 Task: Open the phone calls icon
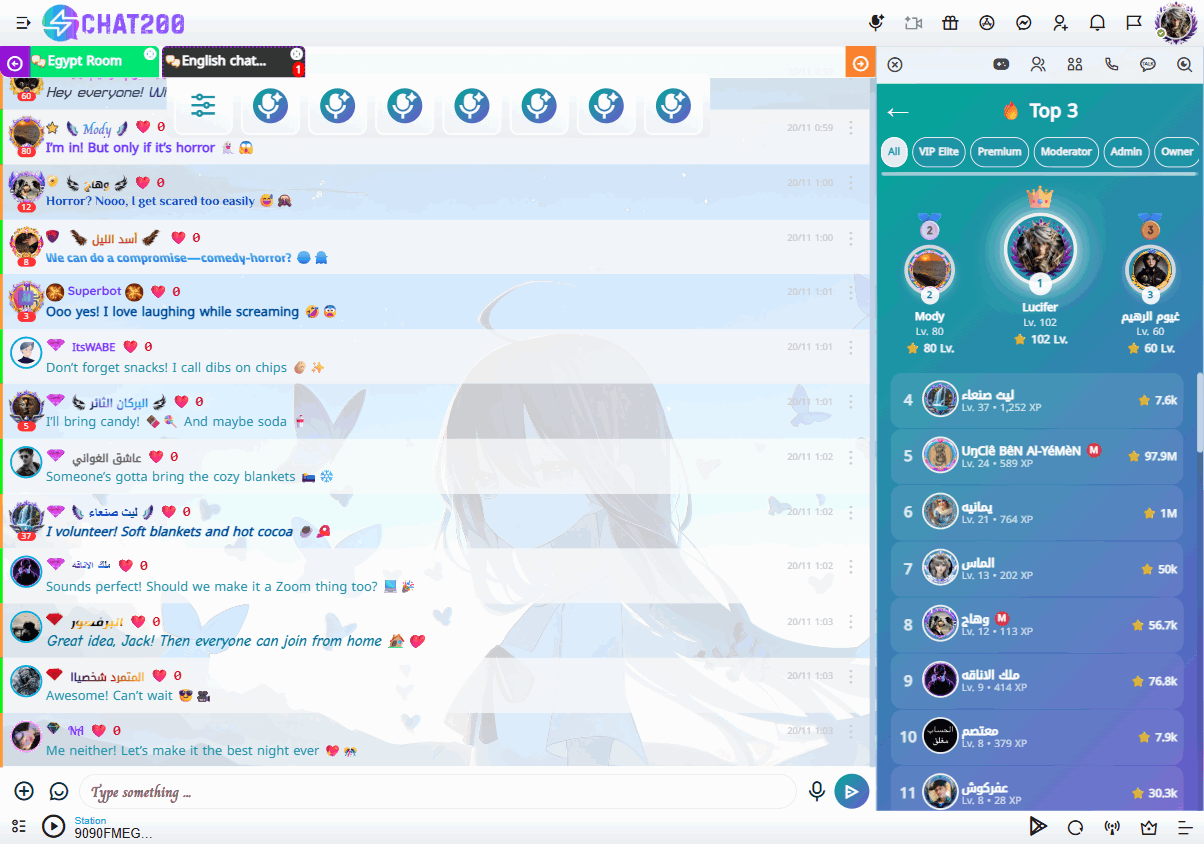pyautogui.click(x=1111, y=64)
